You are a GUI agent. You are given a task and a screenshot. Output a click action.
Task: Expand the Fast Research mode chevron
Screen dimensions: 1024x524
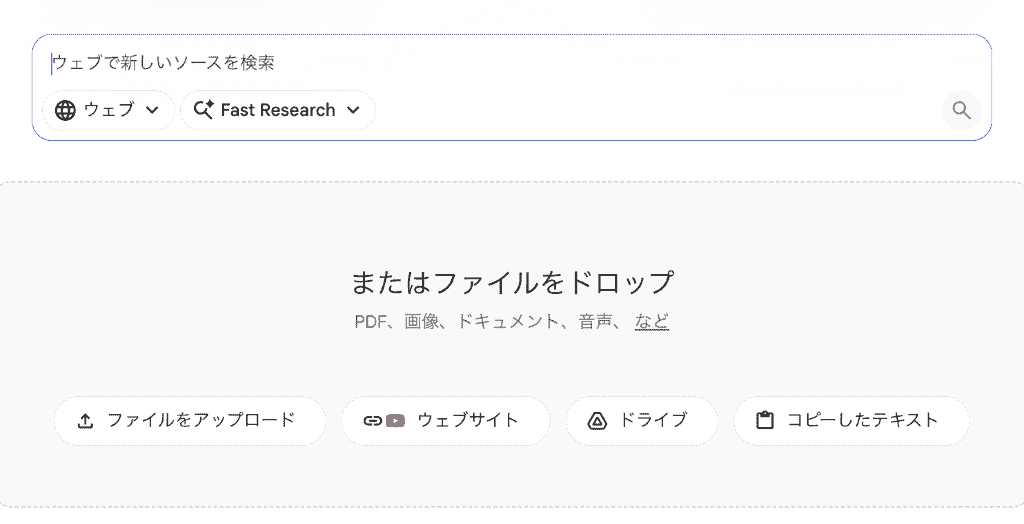pyautogui.click(x=353, y=110)
